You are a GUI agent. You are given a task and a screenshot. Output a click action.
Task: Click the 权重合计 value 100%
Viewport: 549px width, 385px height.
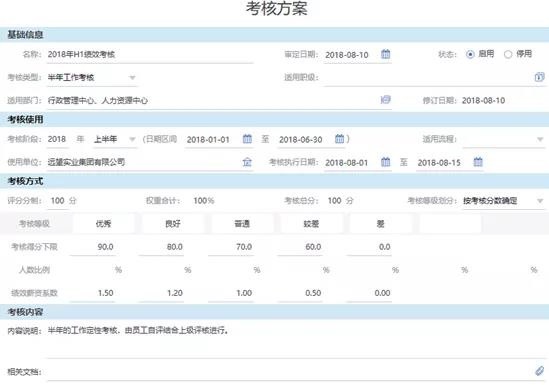pos(204,201)
